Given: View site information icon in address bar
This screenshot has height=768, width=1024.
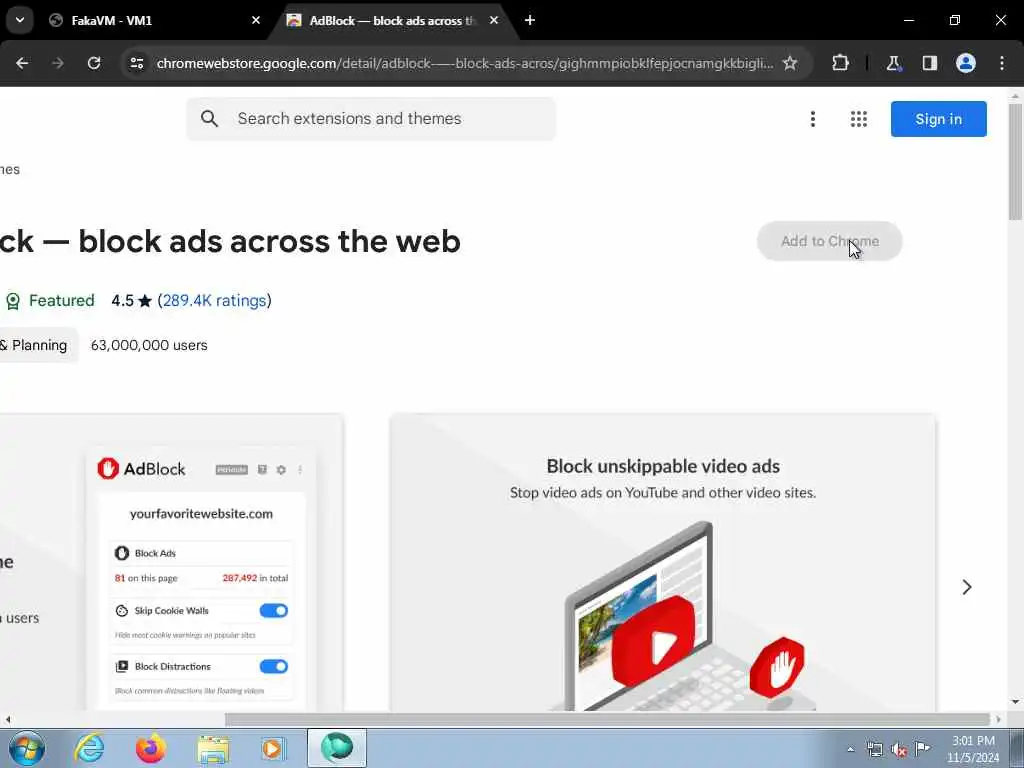Looking at the screenshot, I should click(x=137, y=63).
